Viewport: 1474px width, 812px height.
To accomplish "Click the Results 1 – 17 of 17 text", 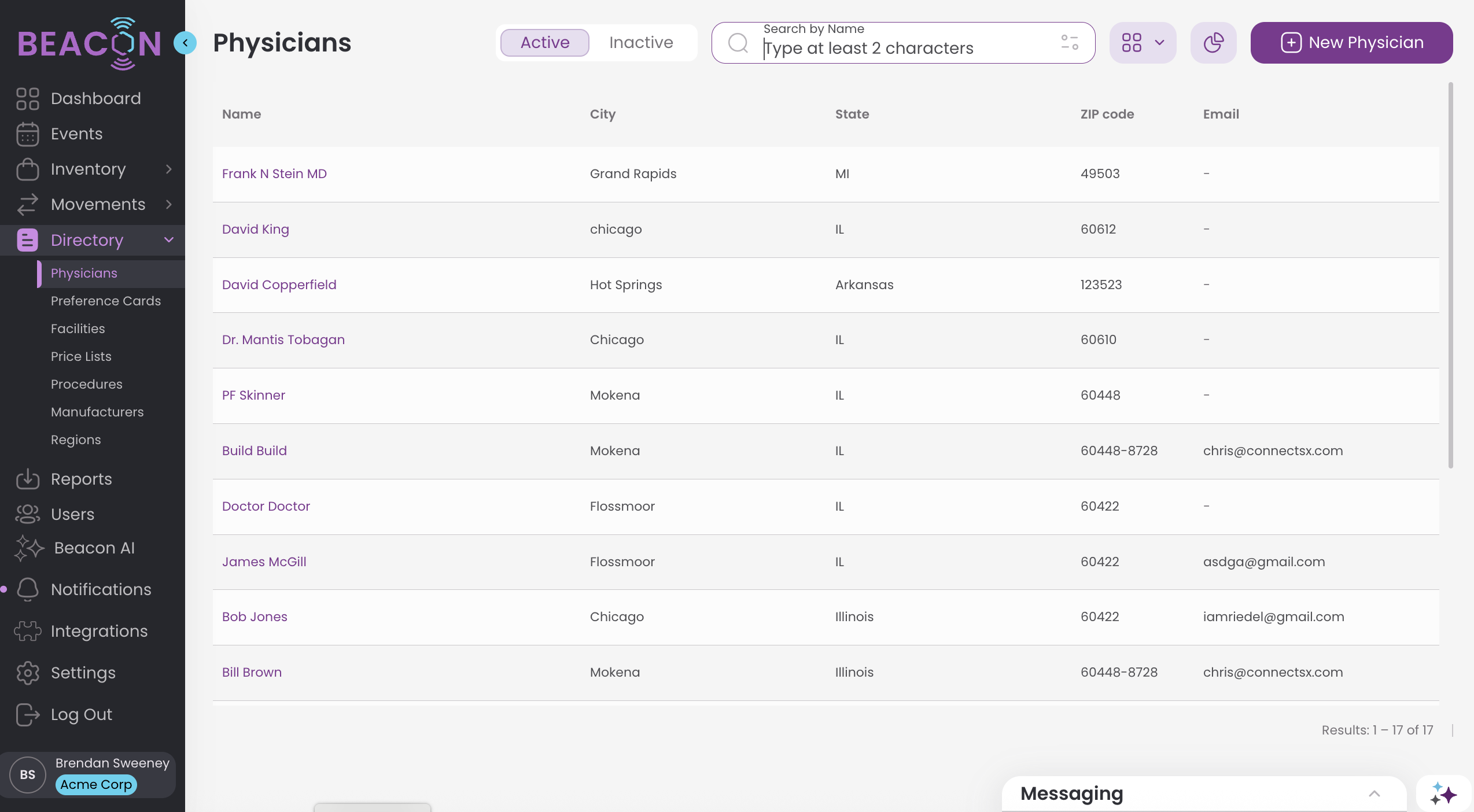I will pos(1377,730).
